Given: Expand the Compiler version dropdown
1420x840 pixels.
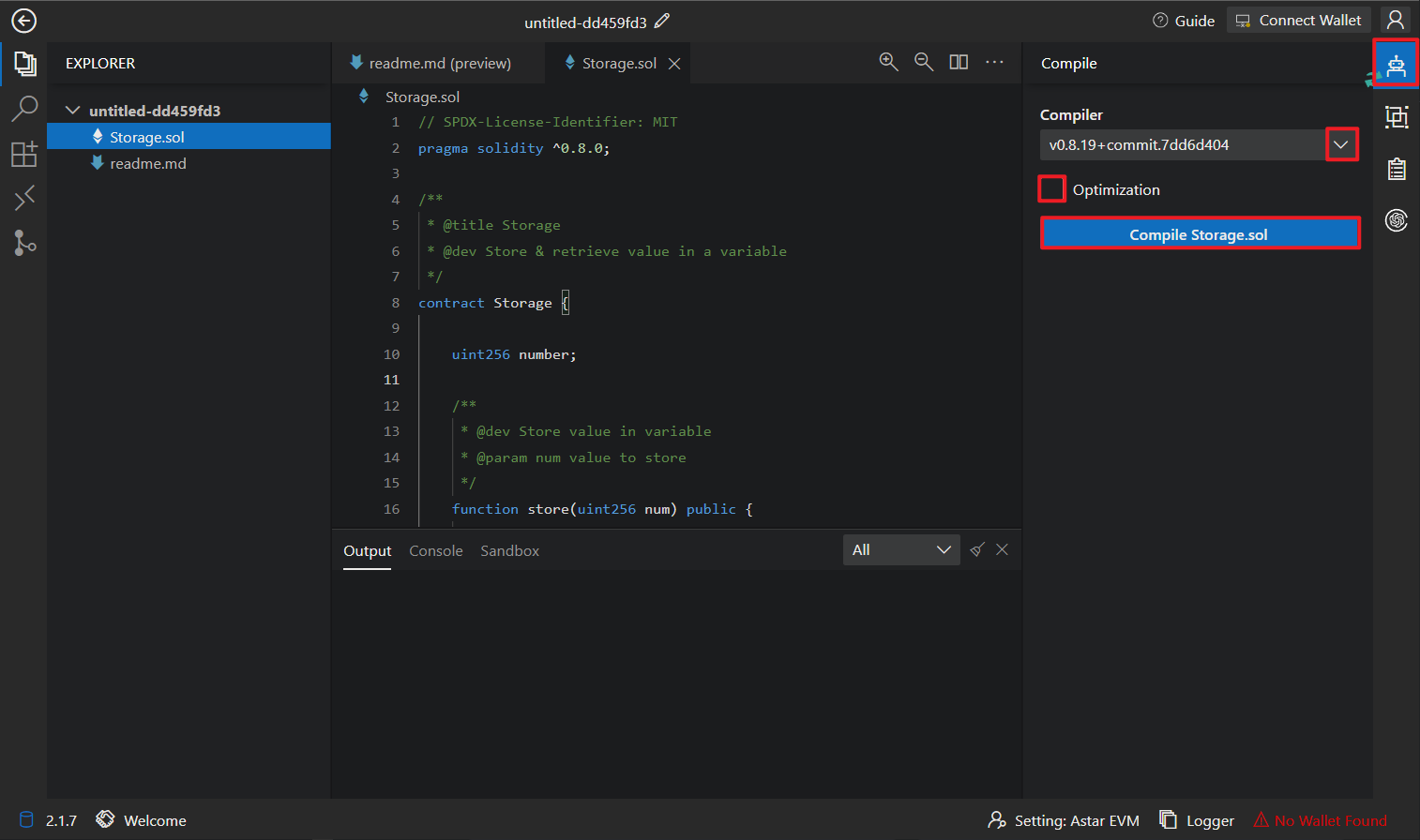Looking at the screenshot, I should point(1341,144).
